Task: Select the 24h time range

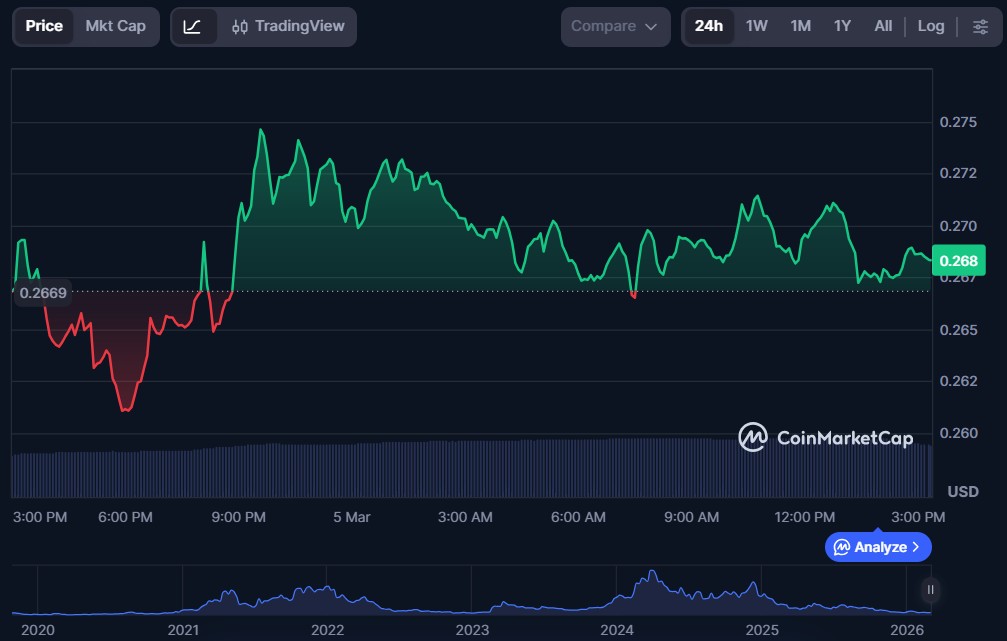Action: pos(708,27)
